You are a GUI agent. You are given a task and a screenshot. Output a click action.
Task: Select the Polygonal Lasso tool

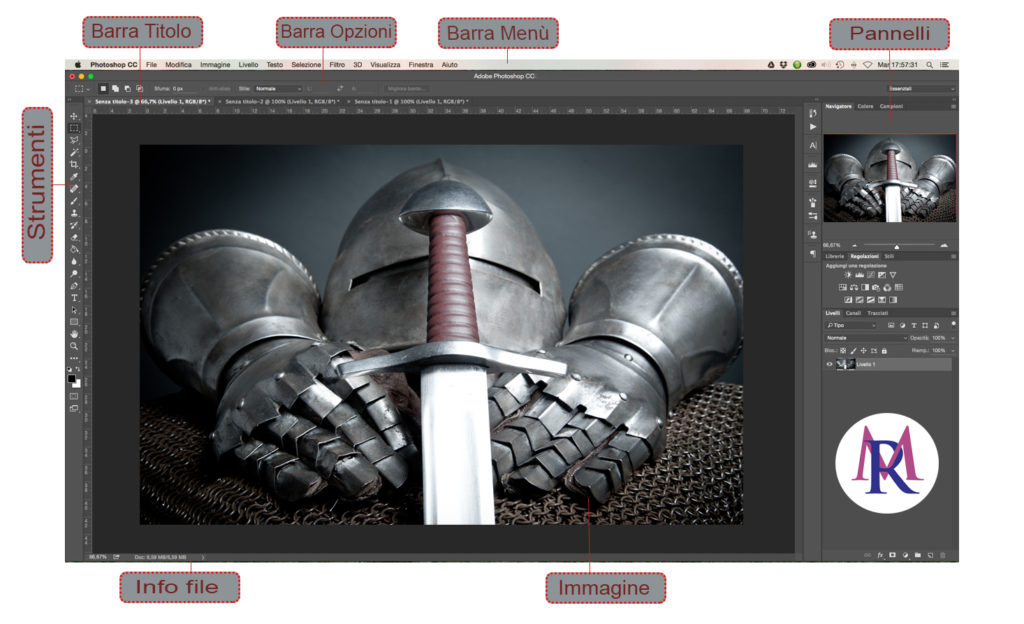[x=74, y=140]
